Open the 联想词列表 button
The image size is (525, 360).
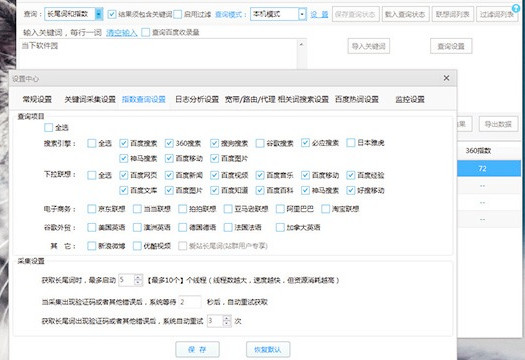click(x=453, y=14)
